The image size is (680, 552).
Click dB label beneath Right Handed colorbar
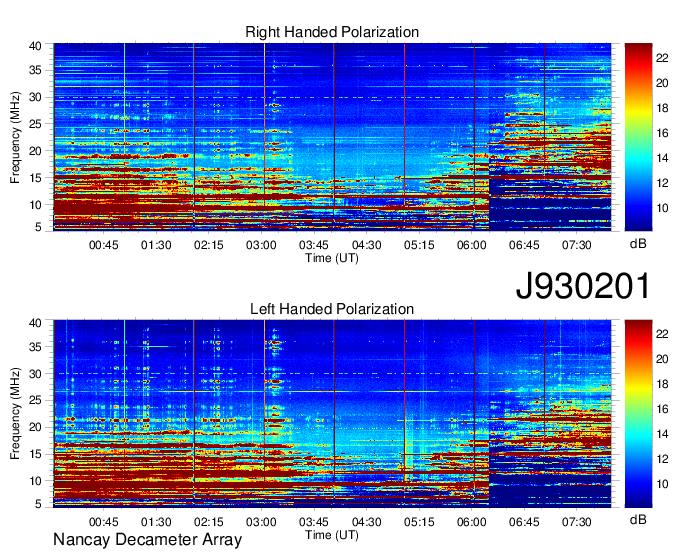[638, 244]
